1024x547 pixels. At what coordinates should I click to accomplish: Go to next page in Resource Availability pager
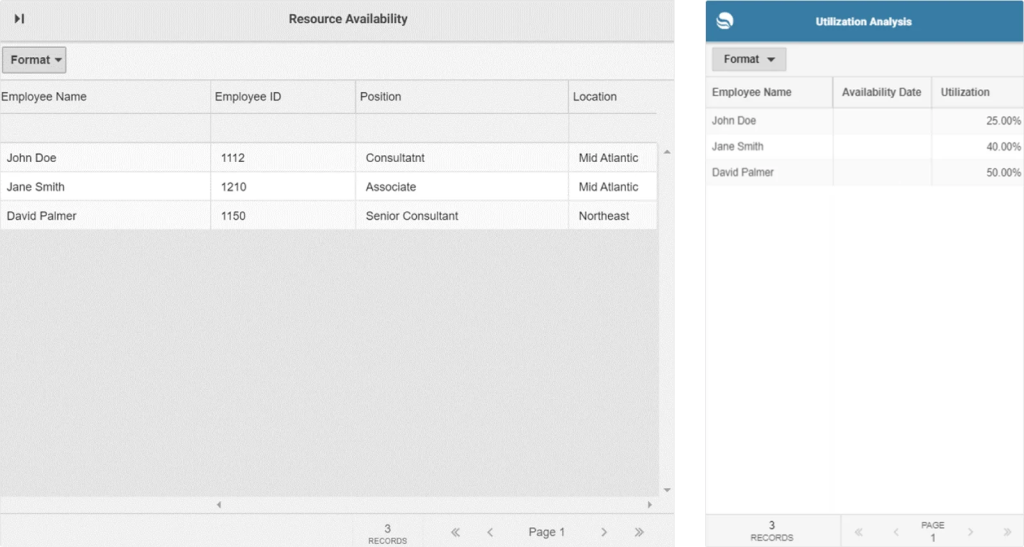point(604,532)
